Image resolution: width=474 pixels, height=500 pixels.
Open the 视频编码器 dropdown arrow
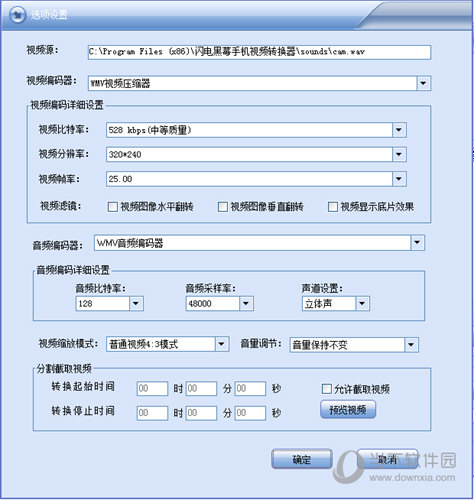[x=423, y=83]
